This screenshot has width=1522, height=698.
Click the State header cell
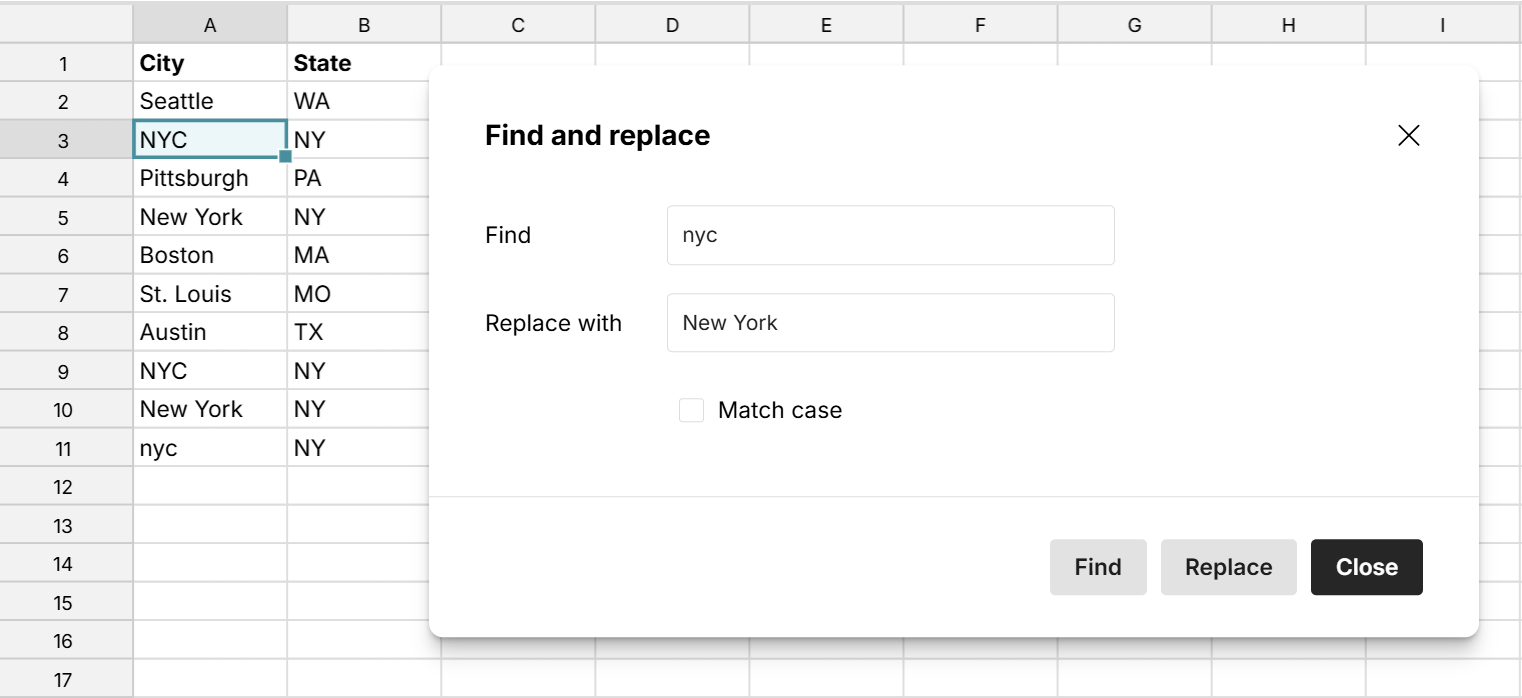(363, 62)
